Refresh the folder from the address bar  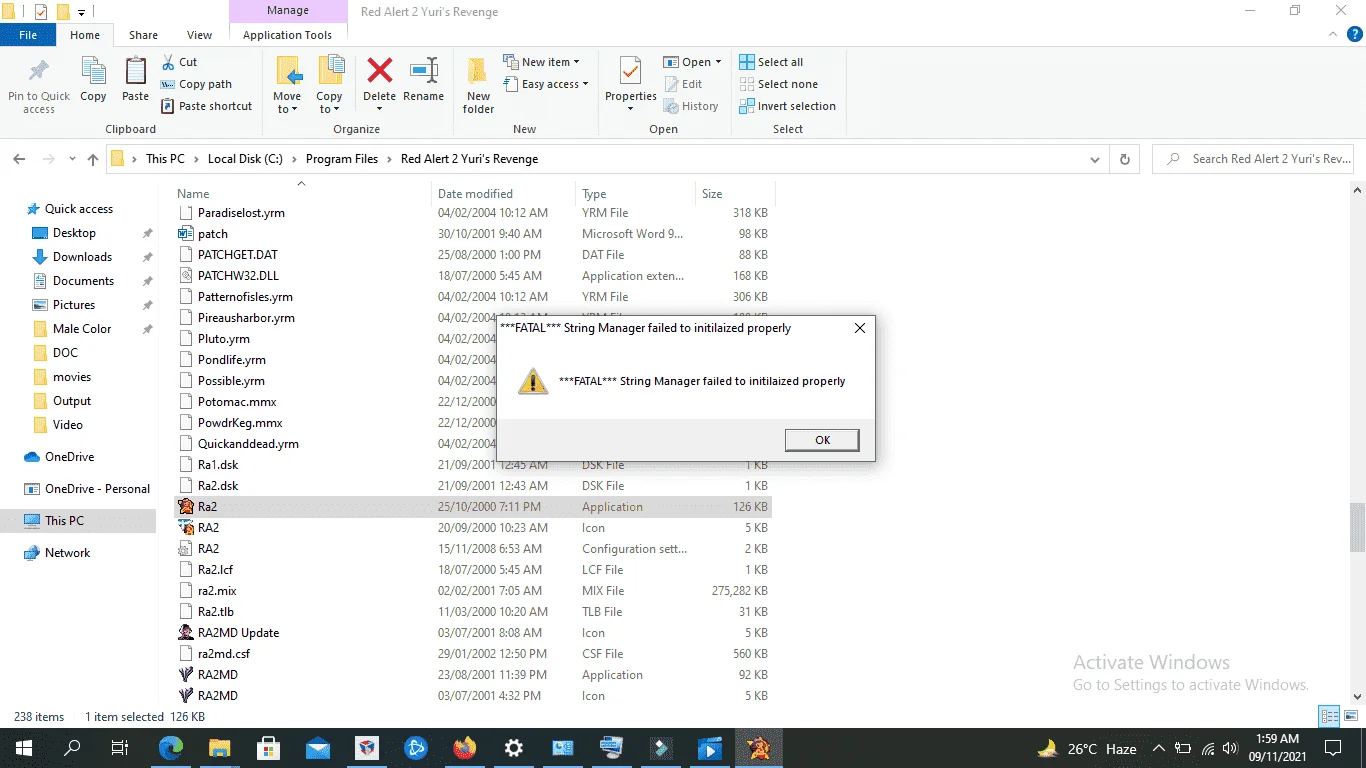pos(1125,159)
